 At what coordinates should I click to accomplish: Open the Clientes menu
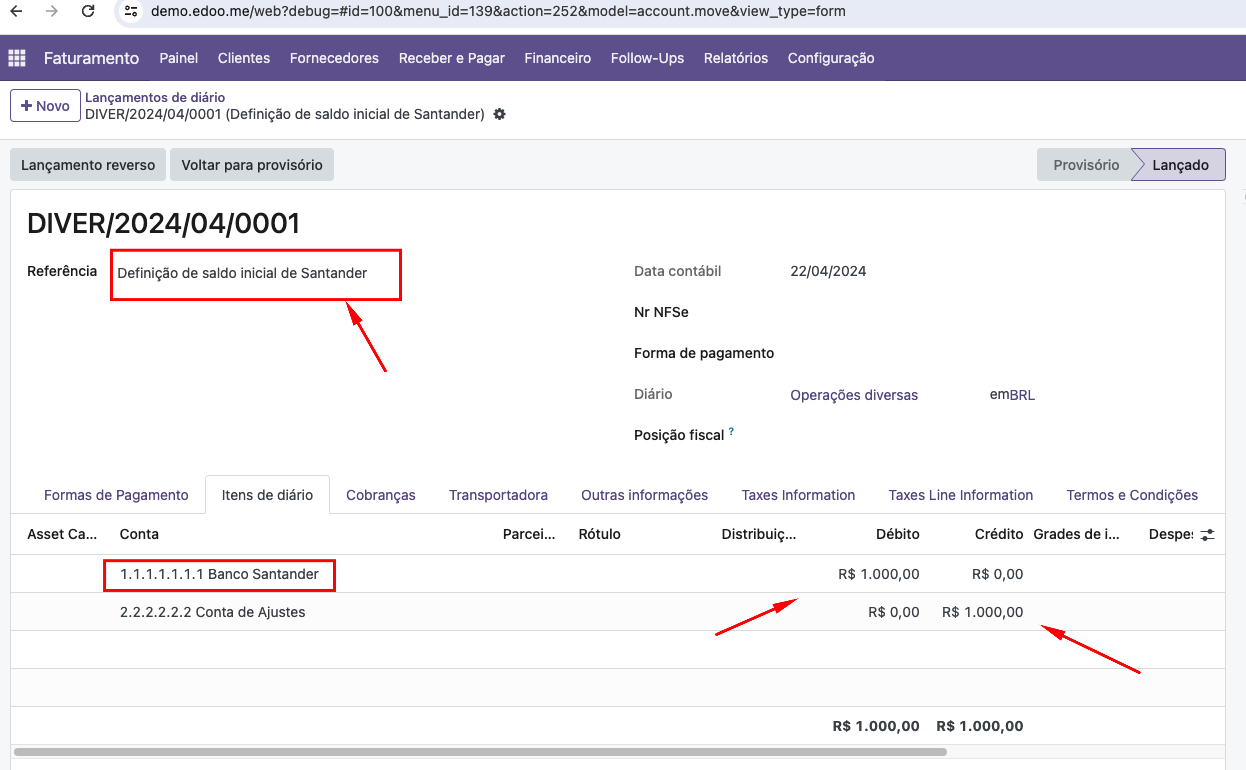pyautogui.click(x=244, y=58)
